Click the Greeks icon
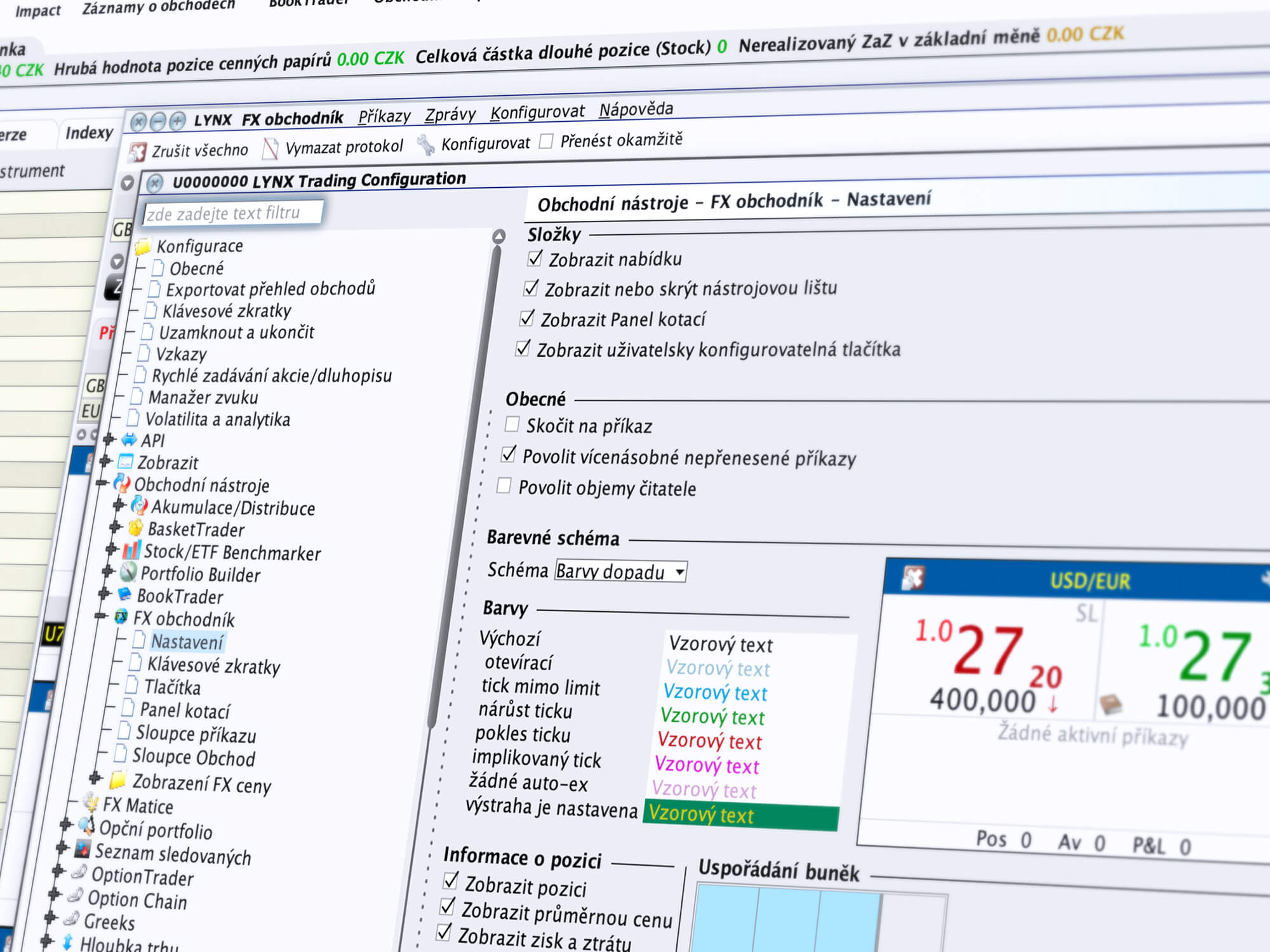Screen dimensions: 1270x952 tap(72, 918)
